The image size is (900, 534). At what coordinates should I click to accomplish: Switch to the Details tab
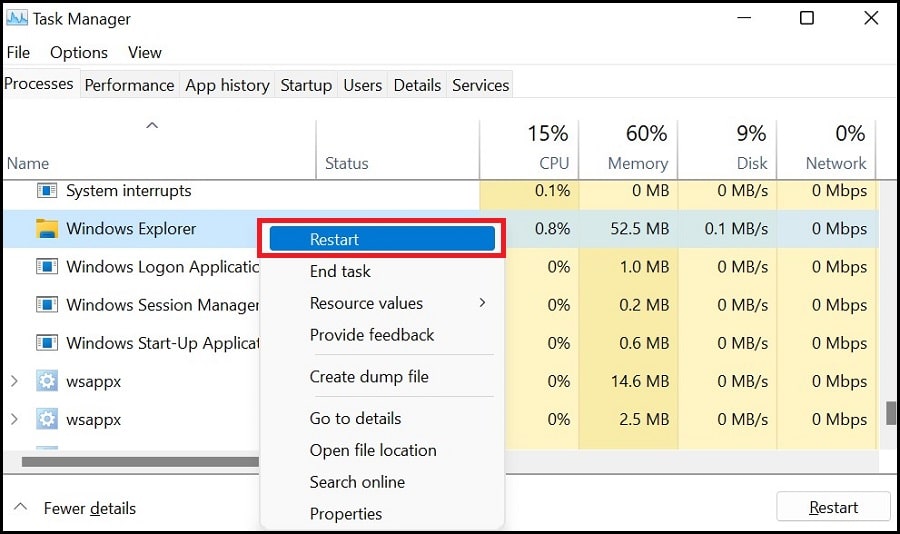tap(417, 85)
